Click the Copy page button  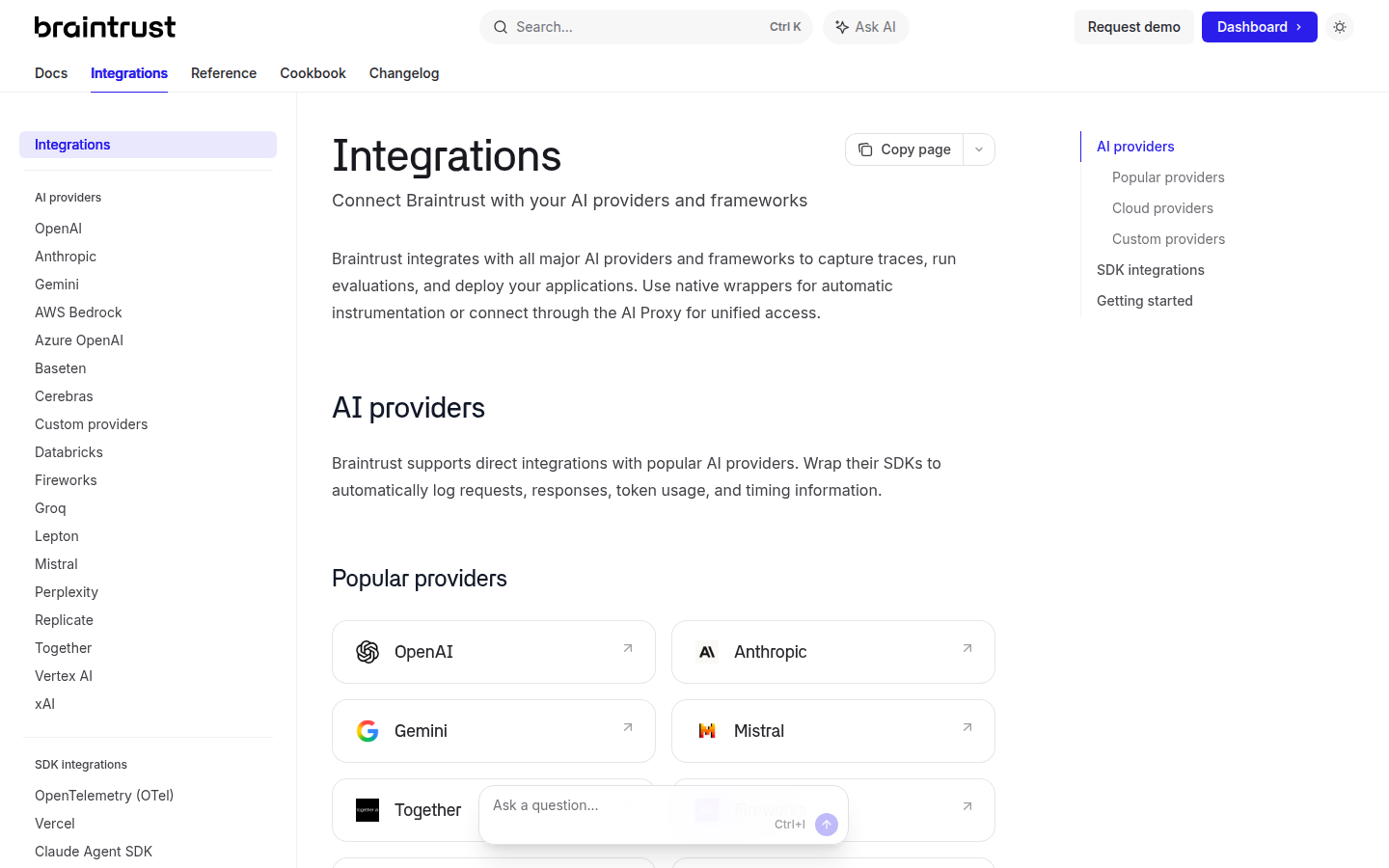click(x=905, y=149)
